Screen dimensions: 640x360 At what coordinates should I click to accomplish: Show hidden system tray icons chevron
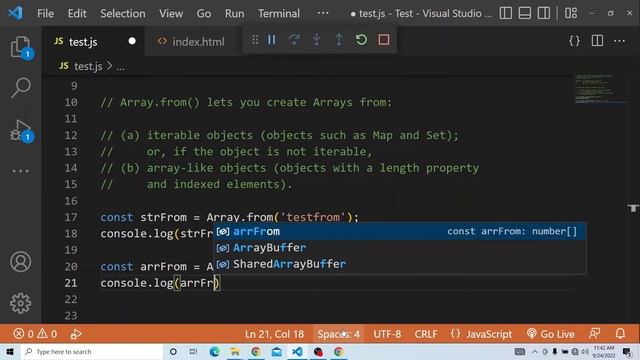[x=535, y=351]
